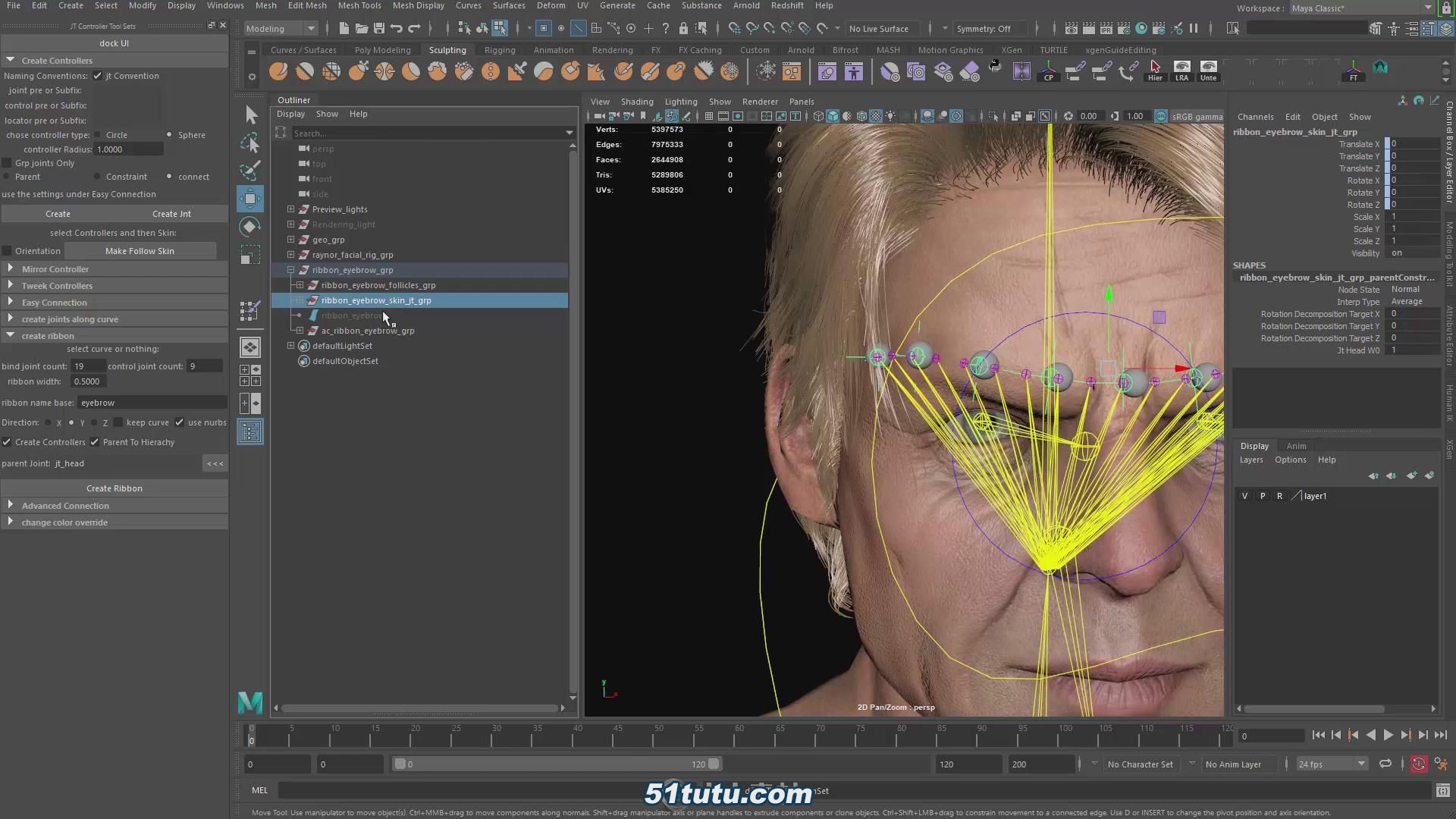
Task: Click the Open Scene folder icon
Action: click(x=362, y=28)
